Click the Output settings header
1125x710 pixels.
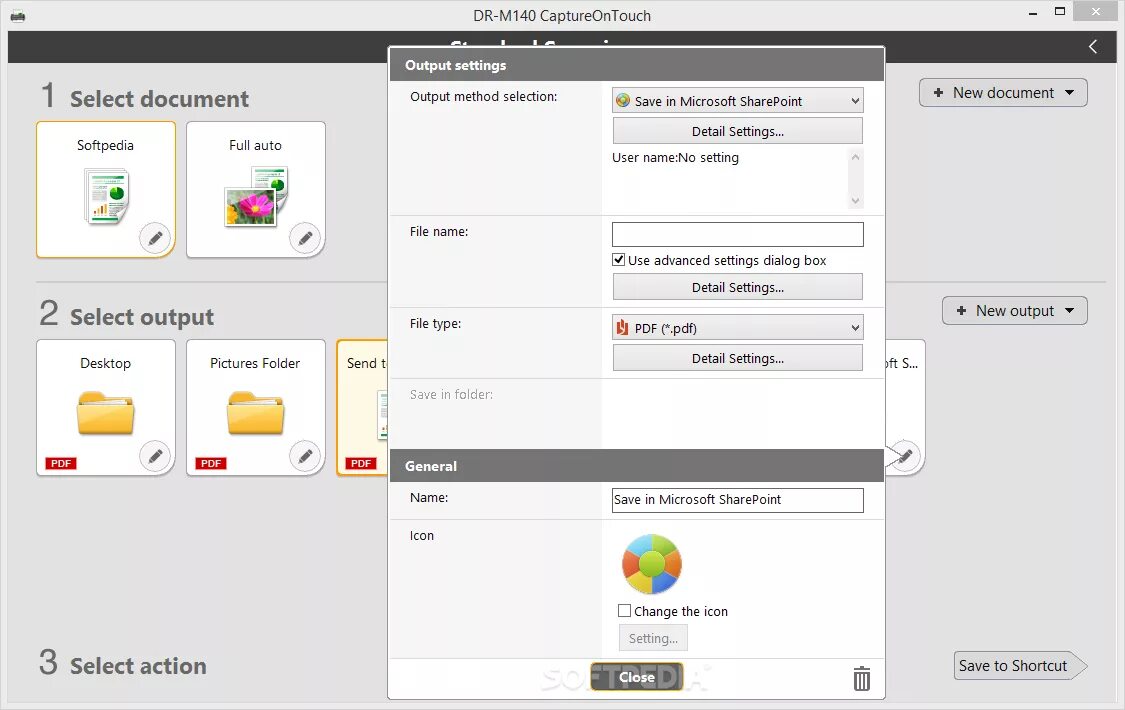coord(636,65)
